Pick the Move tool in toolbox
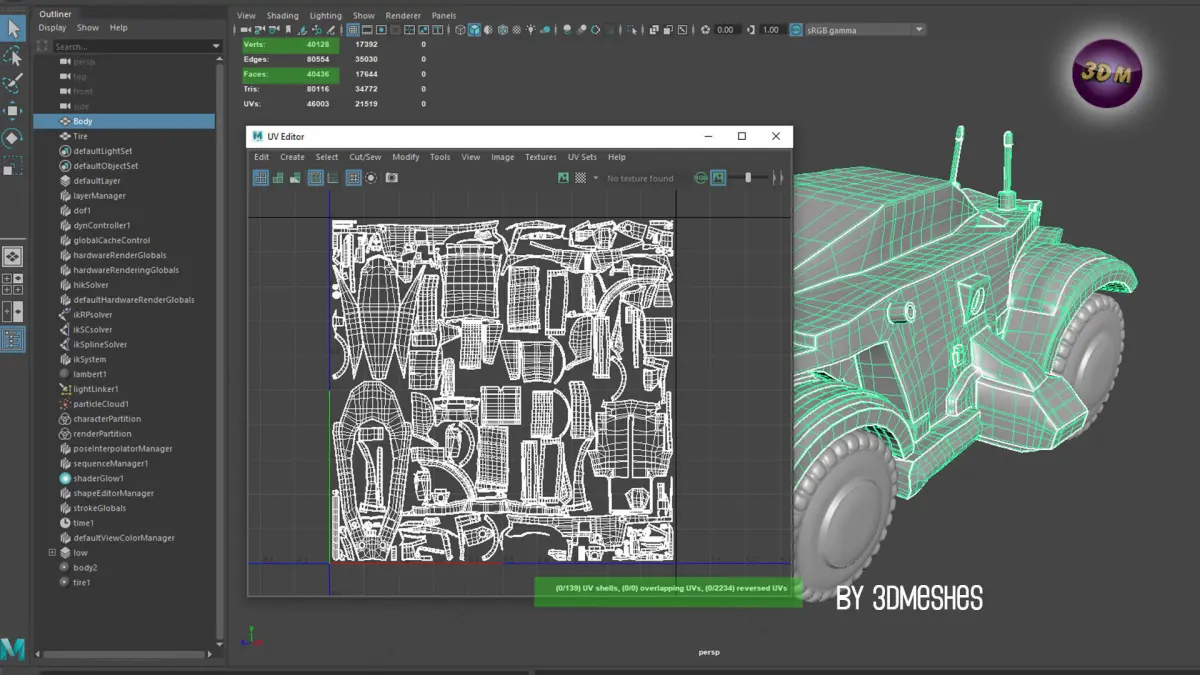 coord(13,110)
